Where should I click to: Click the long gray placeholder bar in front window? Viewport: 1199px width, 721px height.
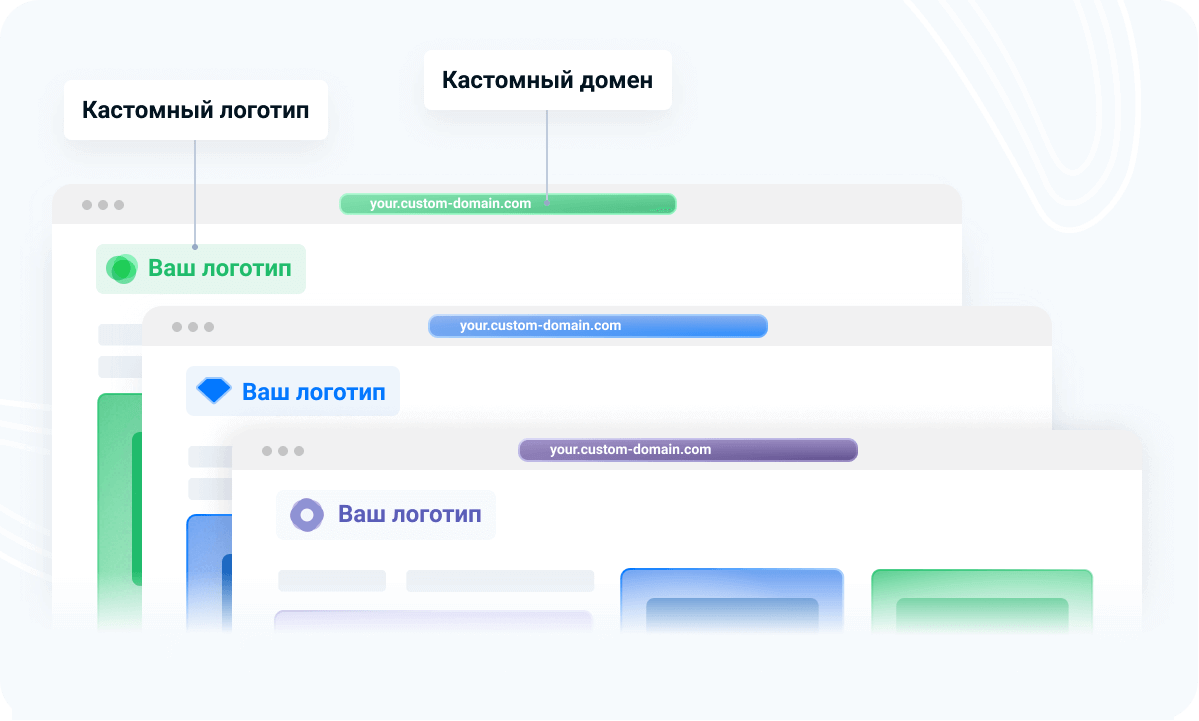coord(499,581)
